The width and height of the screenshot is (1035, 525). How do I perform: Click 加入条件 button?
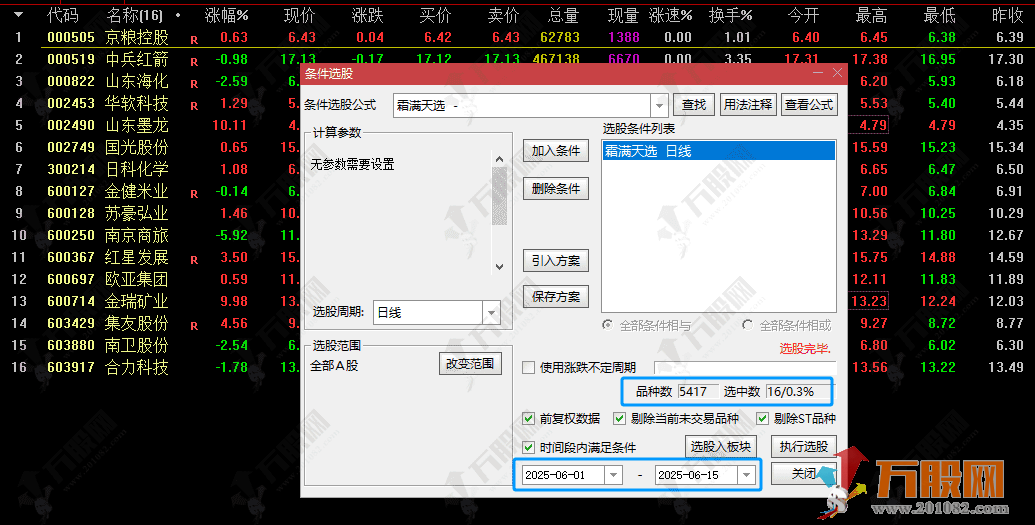pos(556,151)
